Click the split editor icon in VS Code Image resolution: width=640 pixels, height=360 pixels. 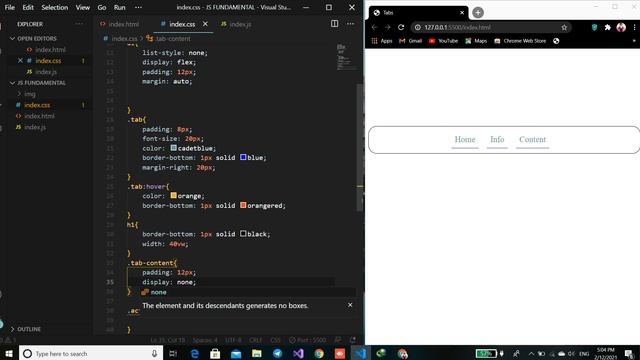[x=334, y=24]
